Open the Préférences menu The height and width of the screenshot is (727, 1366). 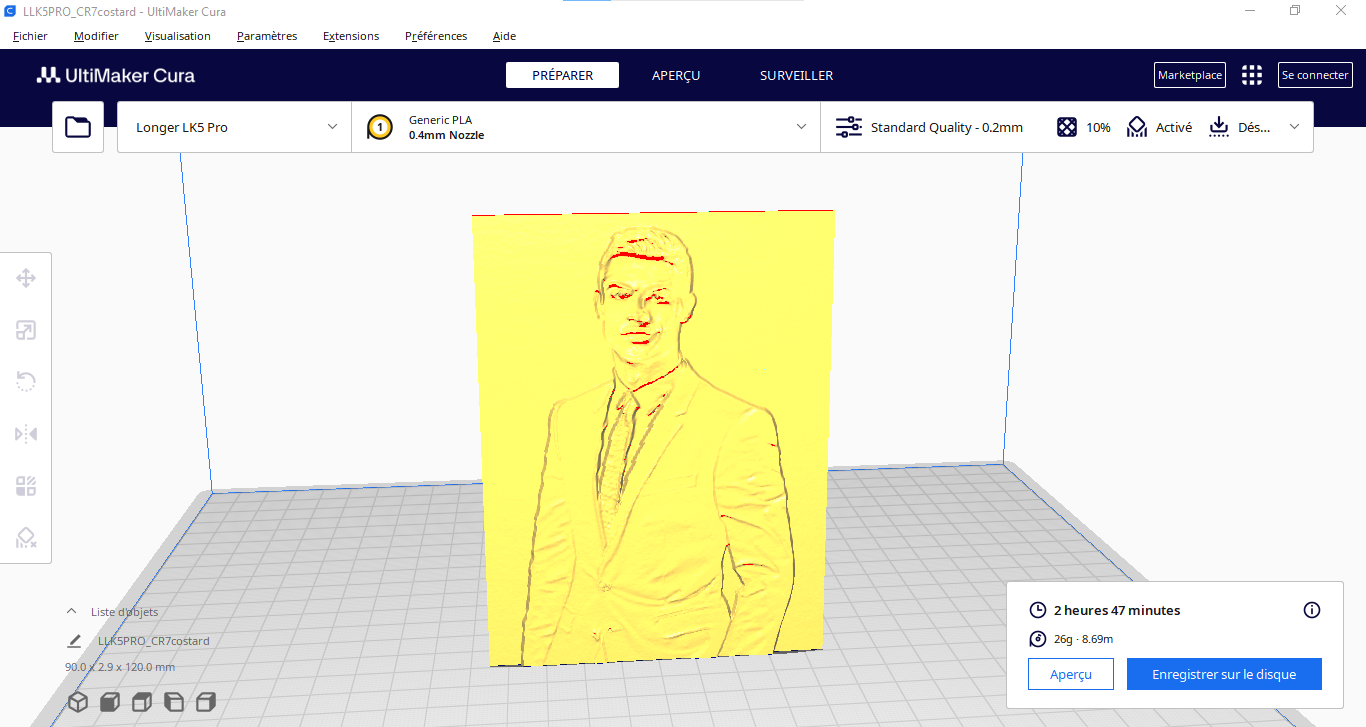click(x=436, y=36)
